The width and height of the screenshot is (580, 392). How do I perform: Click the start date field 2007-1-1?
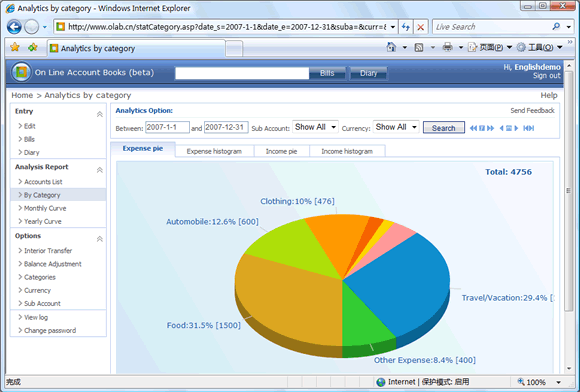[167, 127]
